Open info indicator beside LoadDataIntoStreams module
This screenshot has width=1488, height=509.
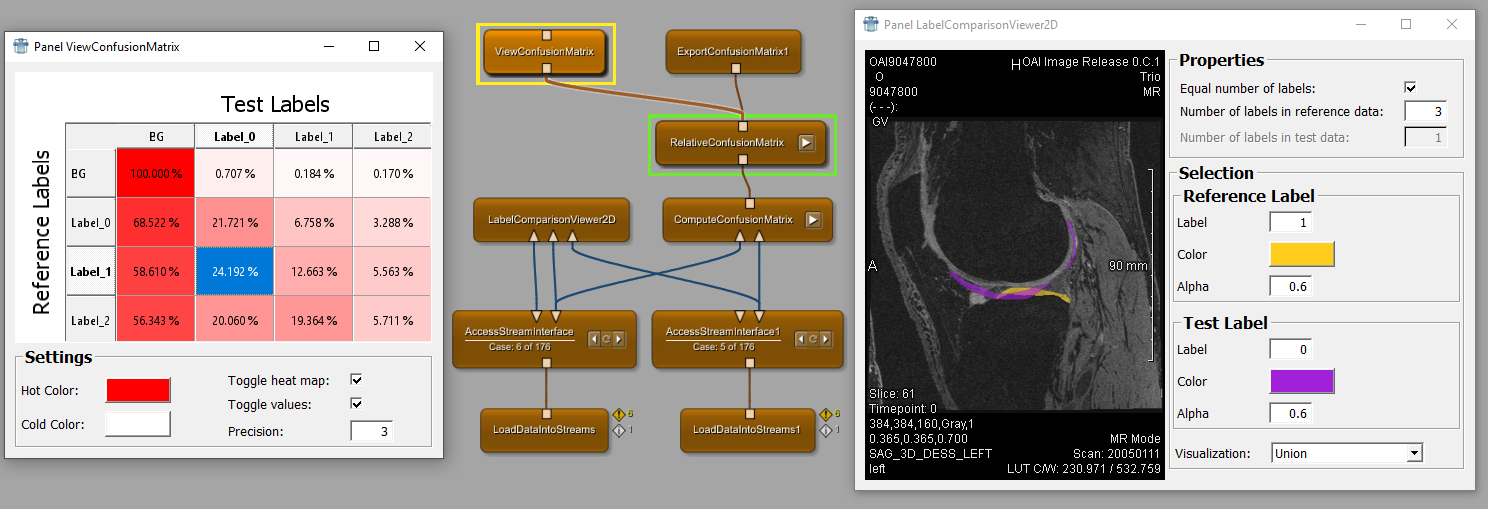click(x=619, y=431)
